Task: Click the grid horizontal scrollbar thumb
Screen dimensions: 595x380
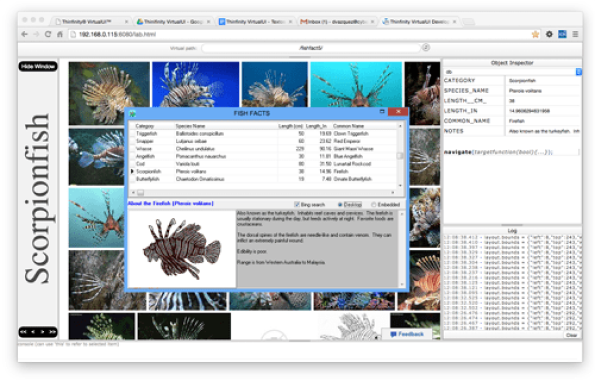Action: [x=140, y=192]
